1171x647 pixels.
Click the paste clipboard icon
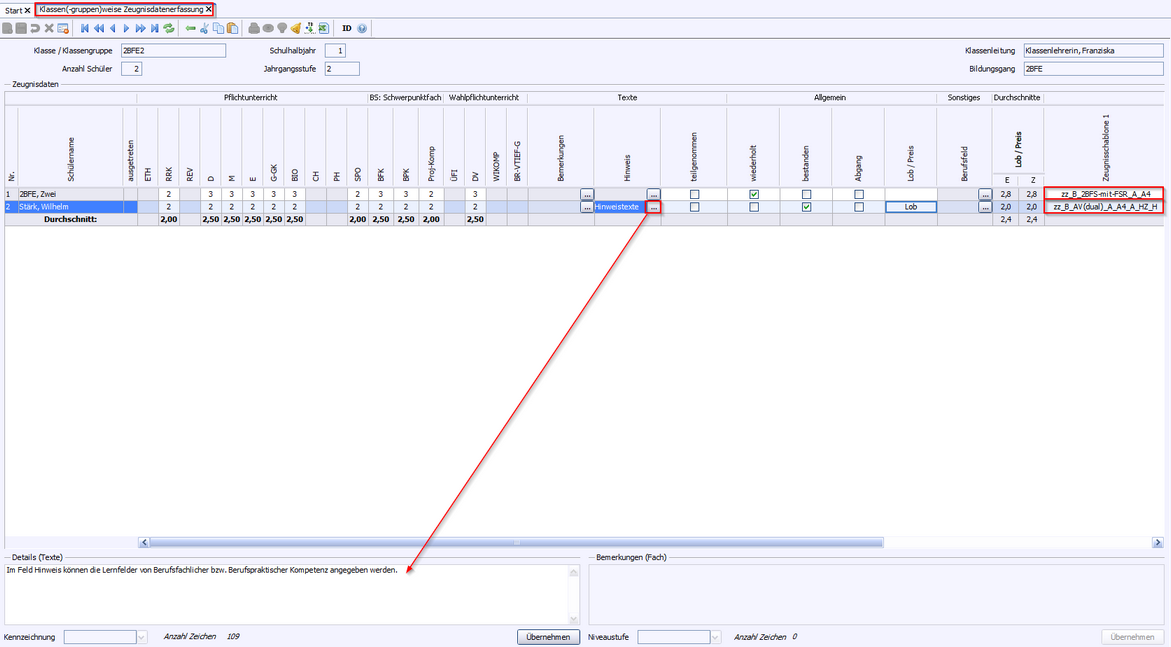pyautogui.click(x=232, y=29)
